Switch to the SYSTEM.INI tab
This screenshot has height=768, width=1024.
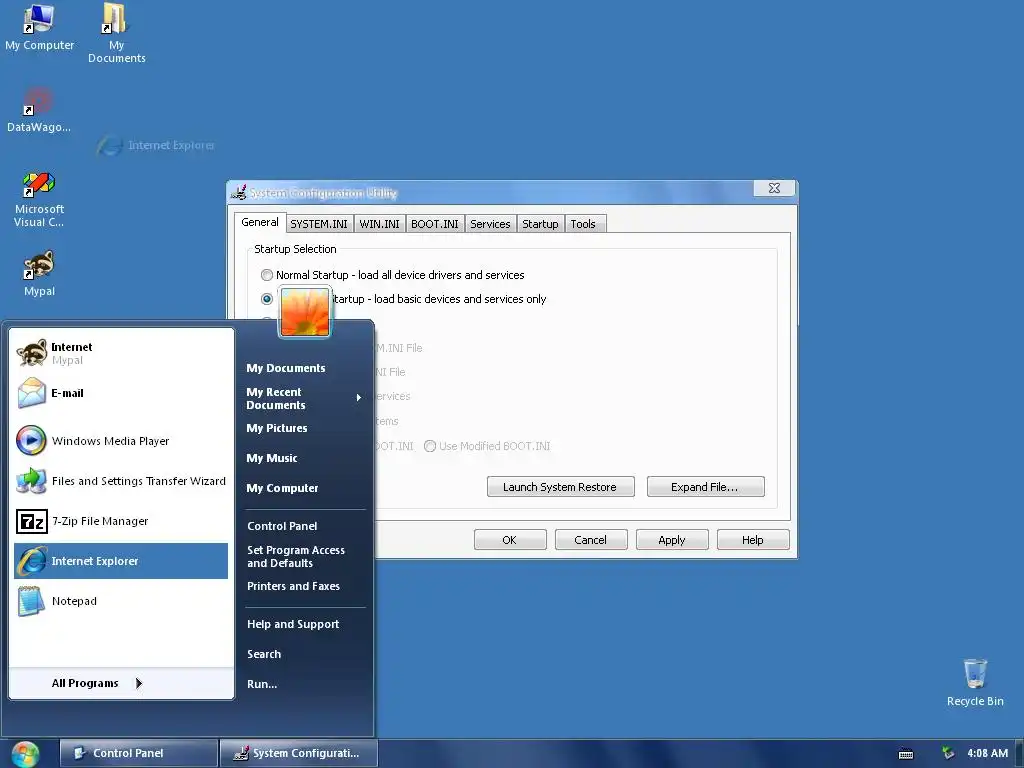coord(319,224)
